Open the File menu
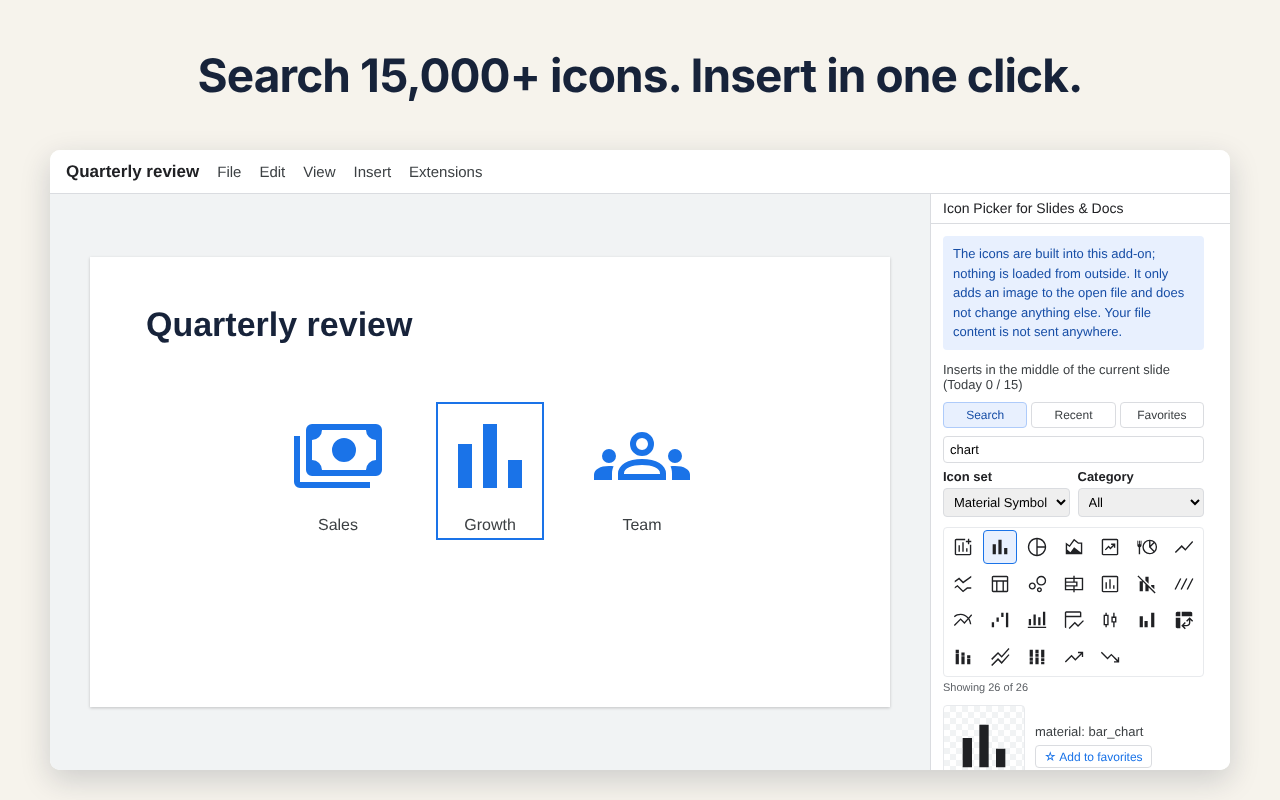1280x800 pixels. (229, 172)
